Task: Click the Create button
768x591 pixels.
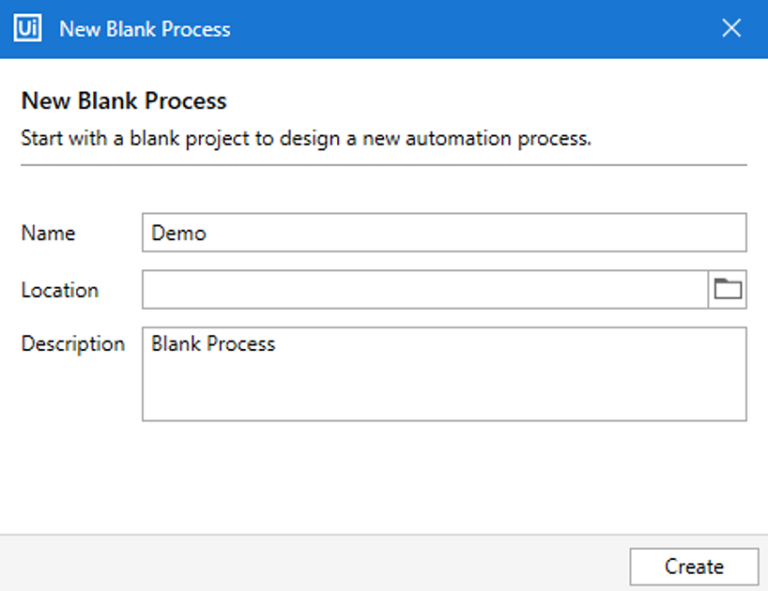Action: tap(693, 566)
